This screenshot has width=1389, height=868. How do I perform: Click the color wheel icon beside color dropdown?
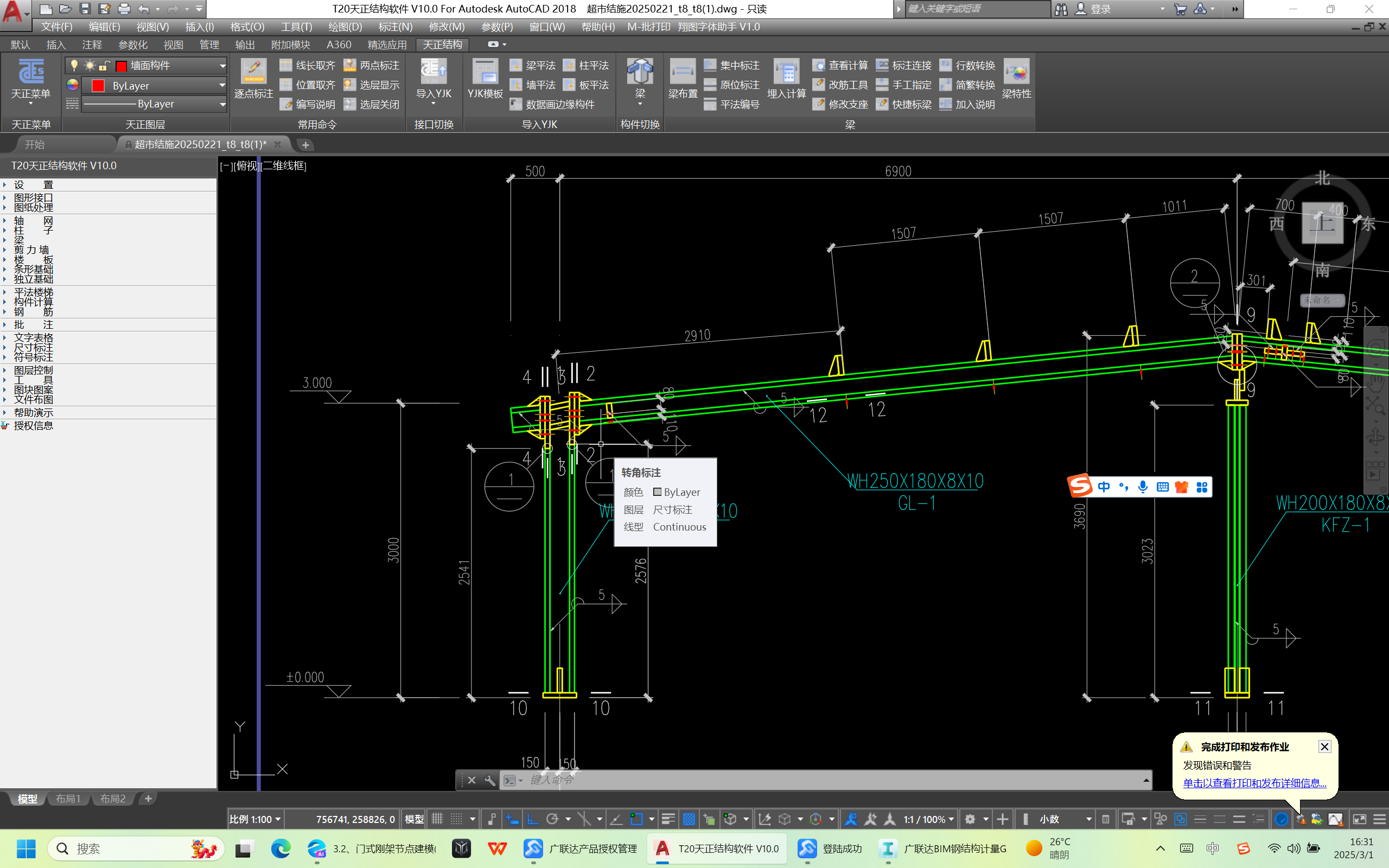[72, 85]
